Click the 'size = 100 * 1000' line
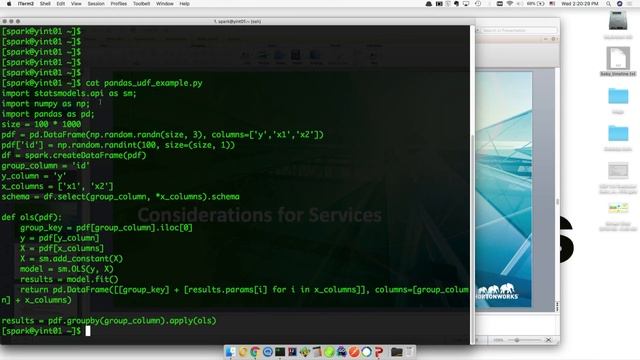The height and width of the screenshot is (360, 640). (x=41, y=124)
